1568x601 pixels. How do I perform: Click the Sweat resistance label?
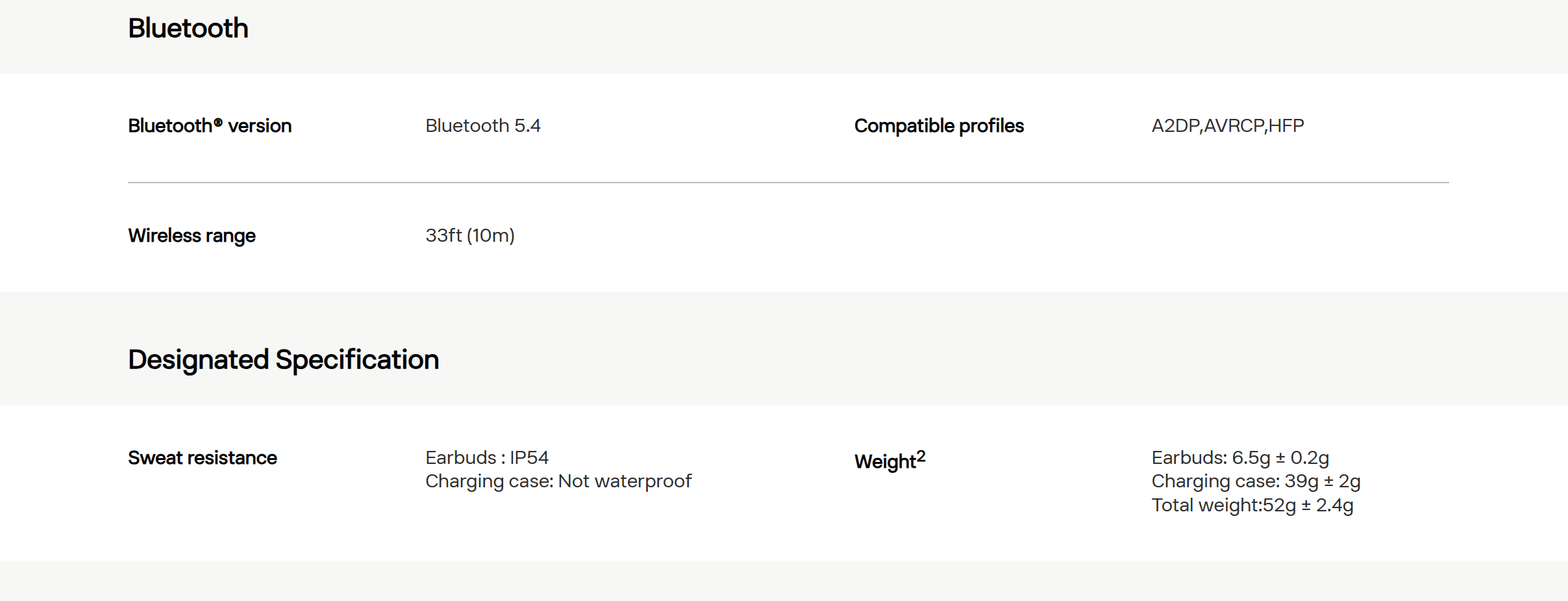click(x=202, y=458)
